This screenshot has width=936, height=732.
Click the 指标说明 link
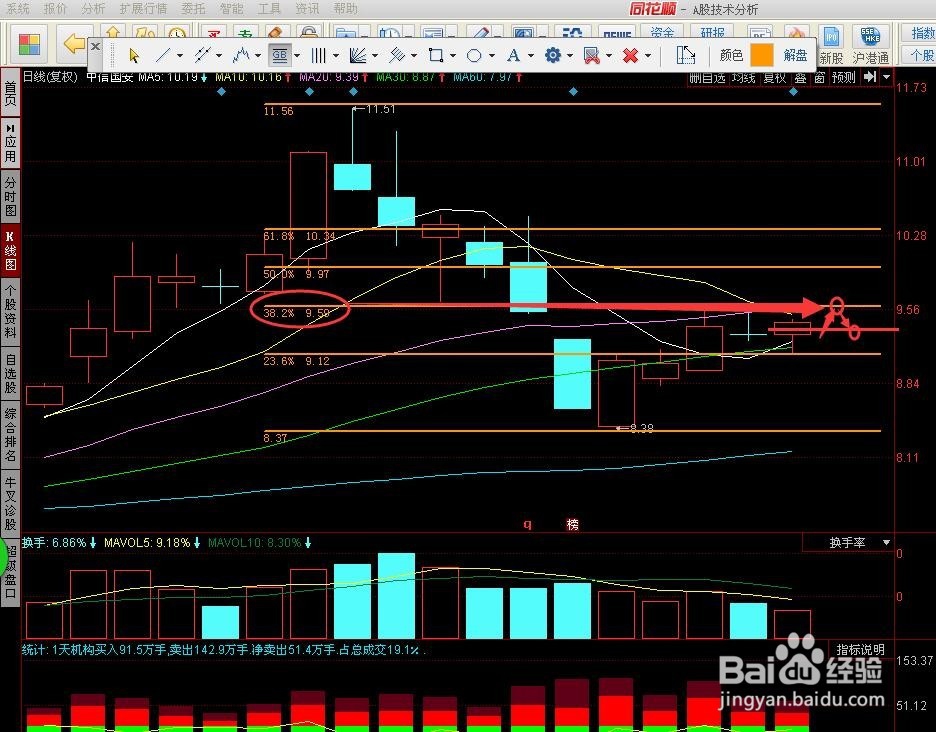tap(860, 650)
